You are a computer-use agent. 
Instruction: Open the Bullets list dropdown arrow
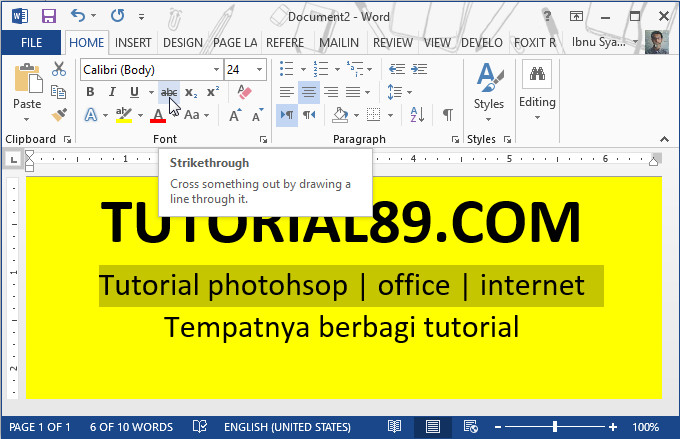coord(303,69)
